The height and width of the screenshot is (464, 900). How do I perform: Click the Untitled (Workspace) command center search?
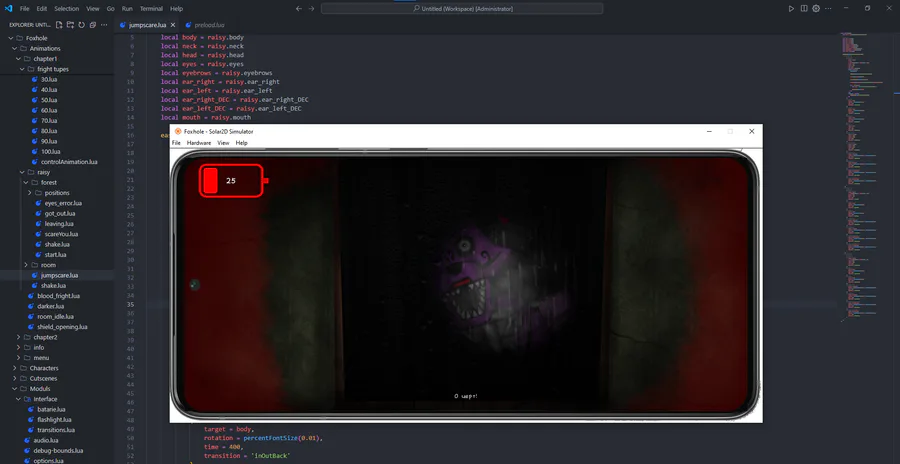pos(462,9)
